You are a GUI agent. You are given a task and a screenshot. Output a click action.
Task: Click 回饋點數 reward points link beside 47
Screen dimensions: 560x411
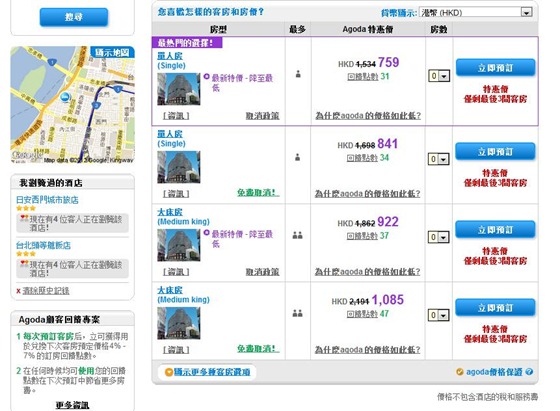[362, 314]
